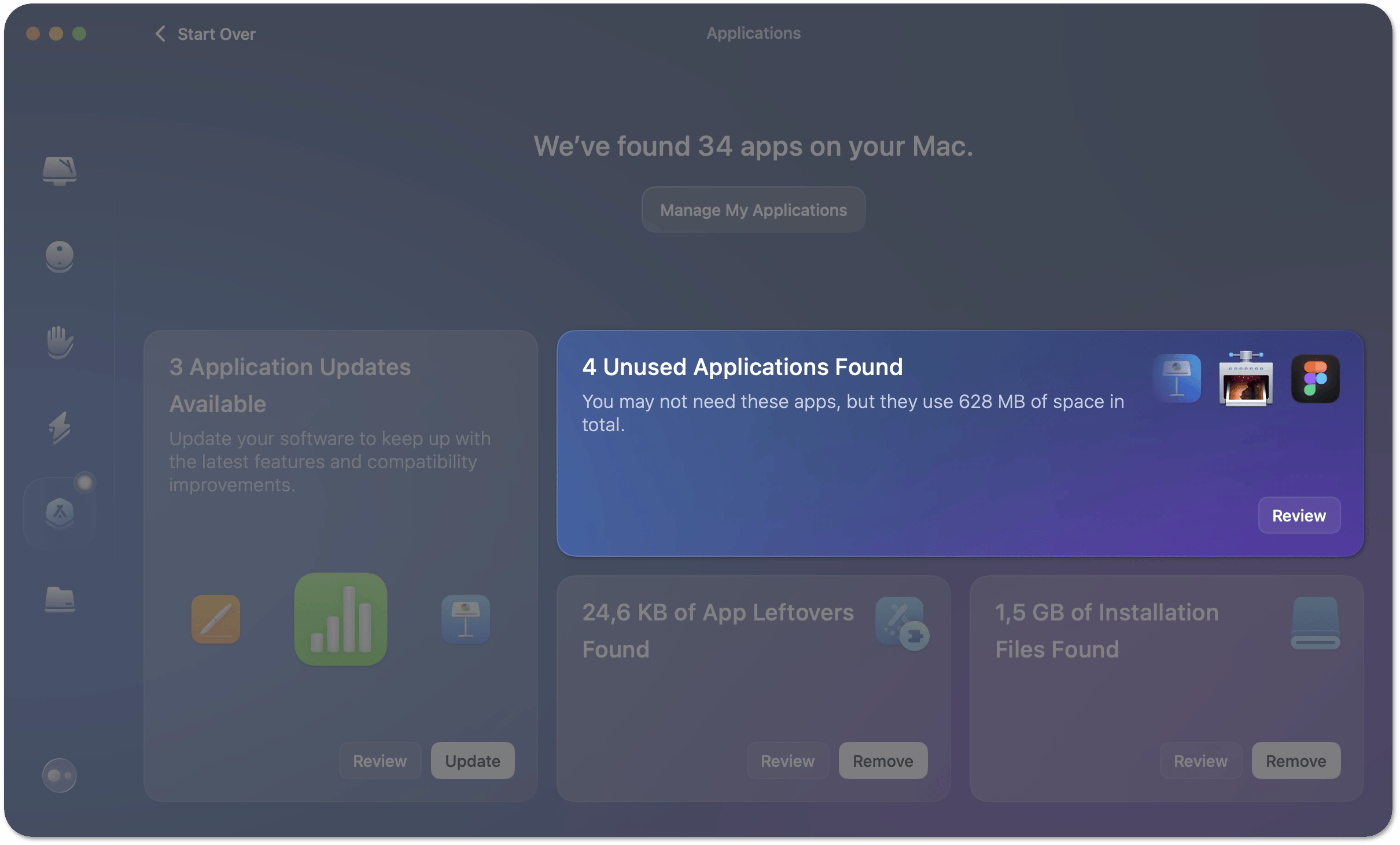Click Start Over

pyautogui.click(x=216, y=34)
